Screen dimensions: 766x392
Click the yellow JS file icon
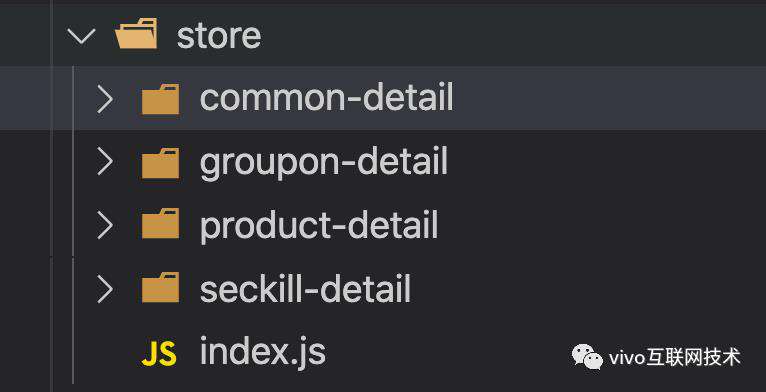159,354
